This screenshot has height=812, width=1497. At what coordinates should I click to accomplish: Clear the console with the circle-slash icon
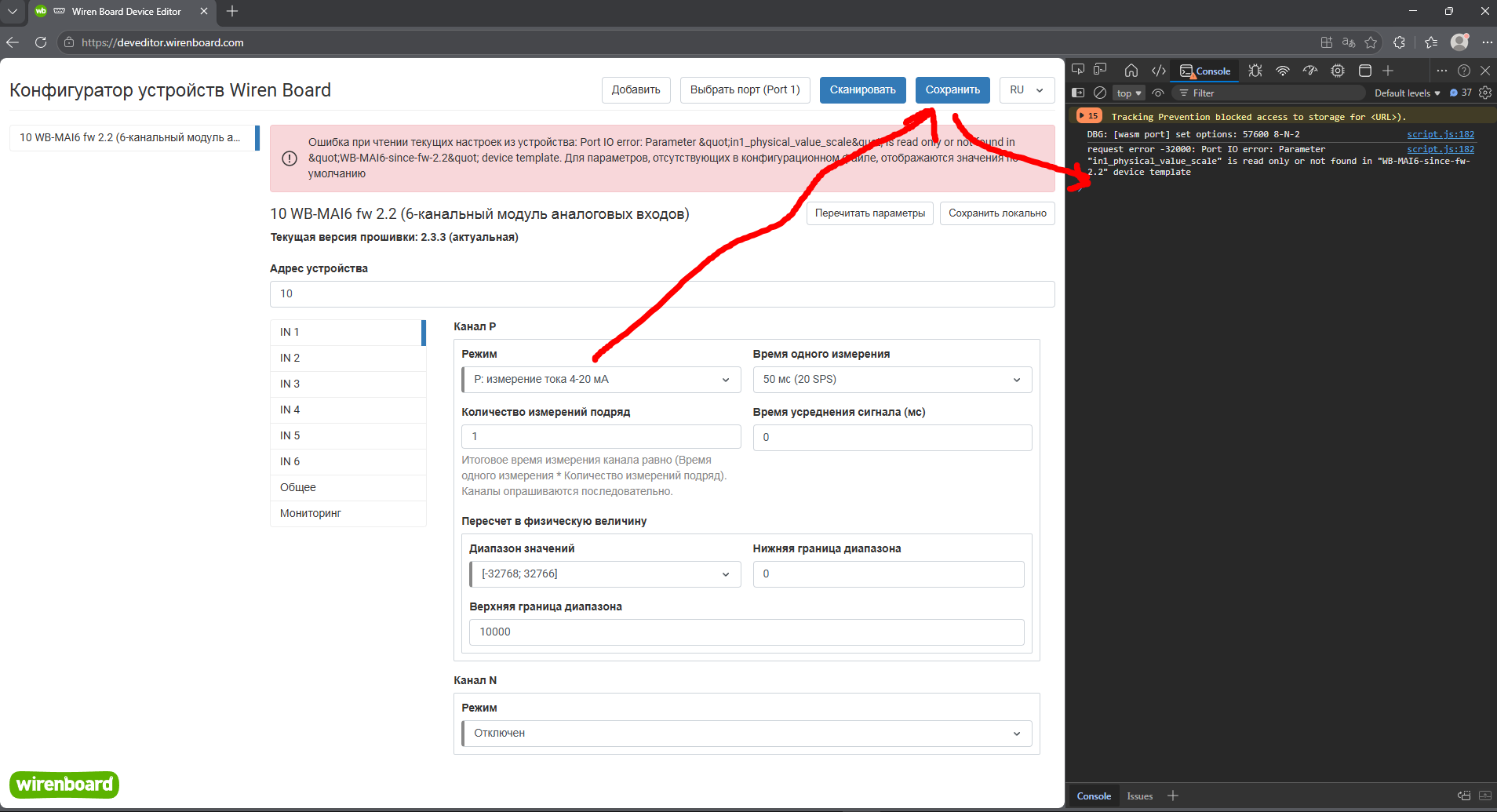(1100, 93)
